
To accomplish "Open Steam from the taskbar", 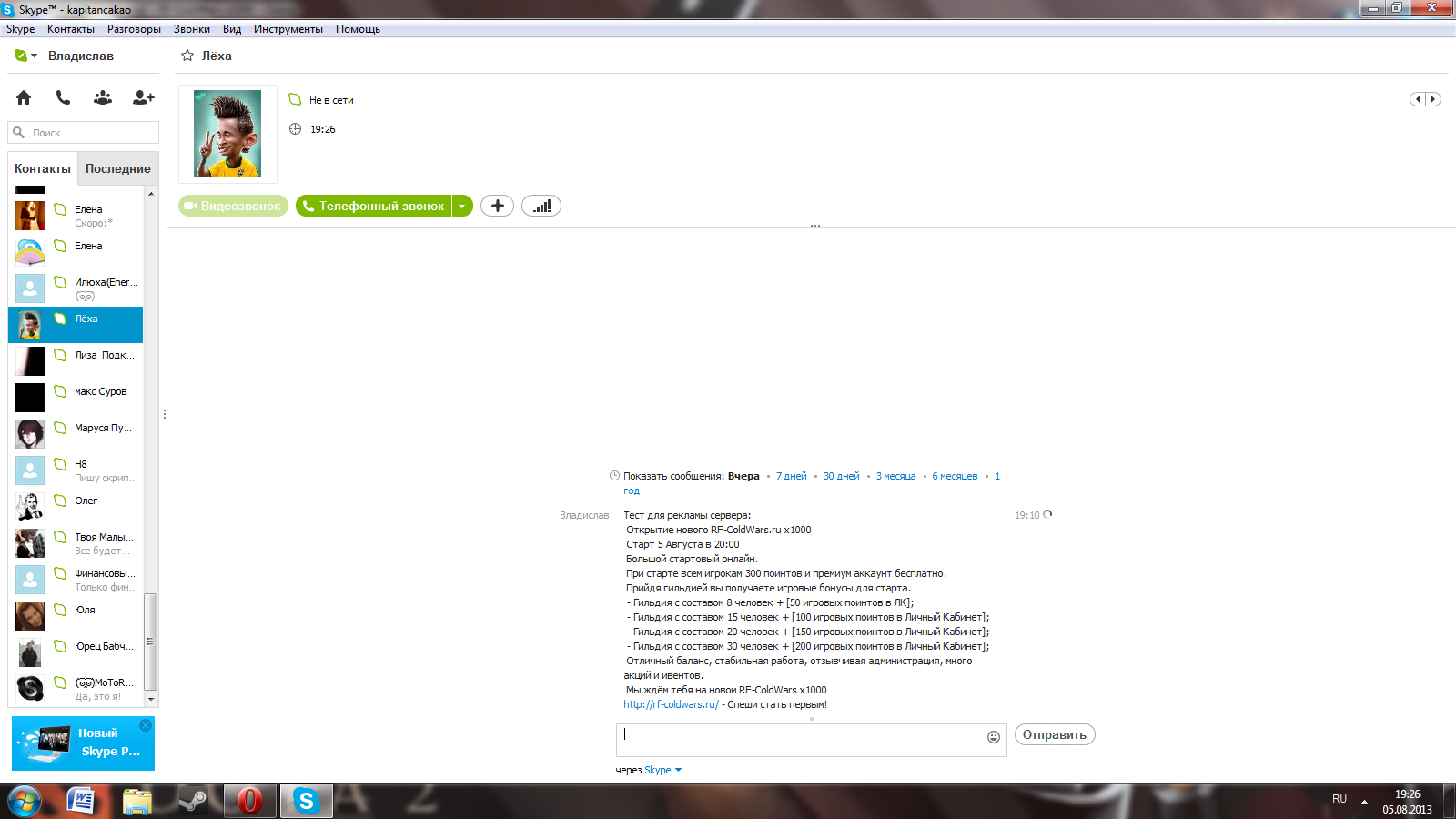I will point(192,801).
